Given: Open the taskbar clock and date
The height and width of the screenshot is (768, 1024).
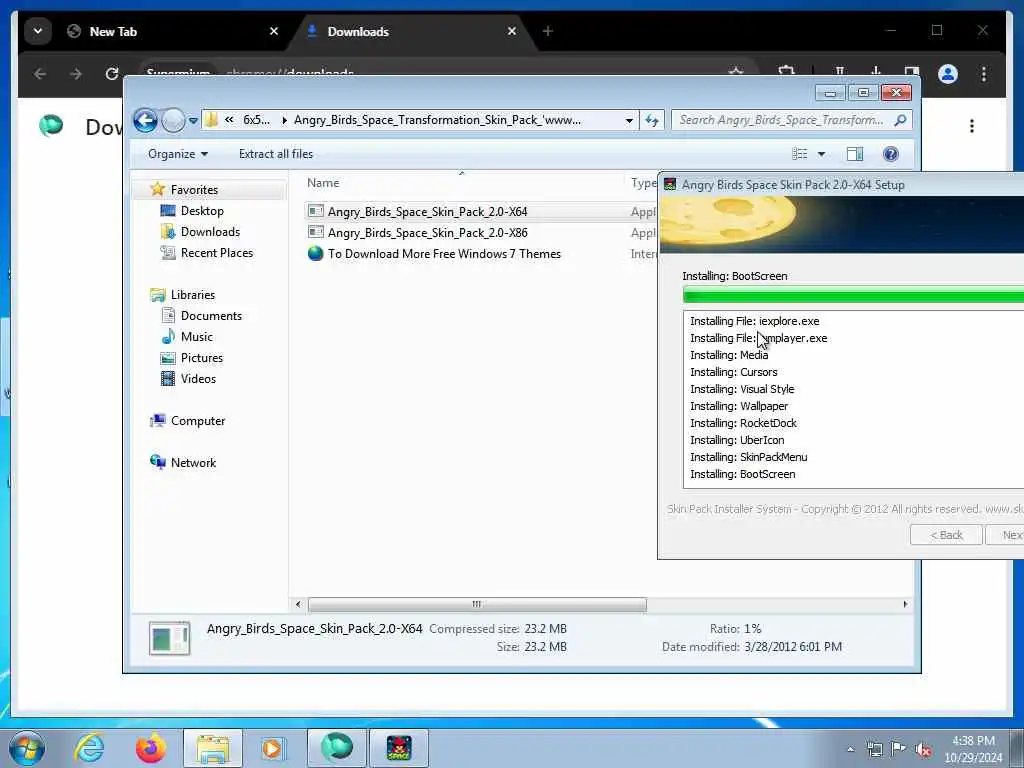Looking at the screenshot, I should point(973,749).
